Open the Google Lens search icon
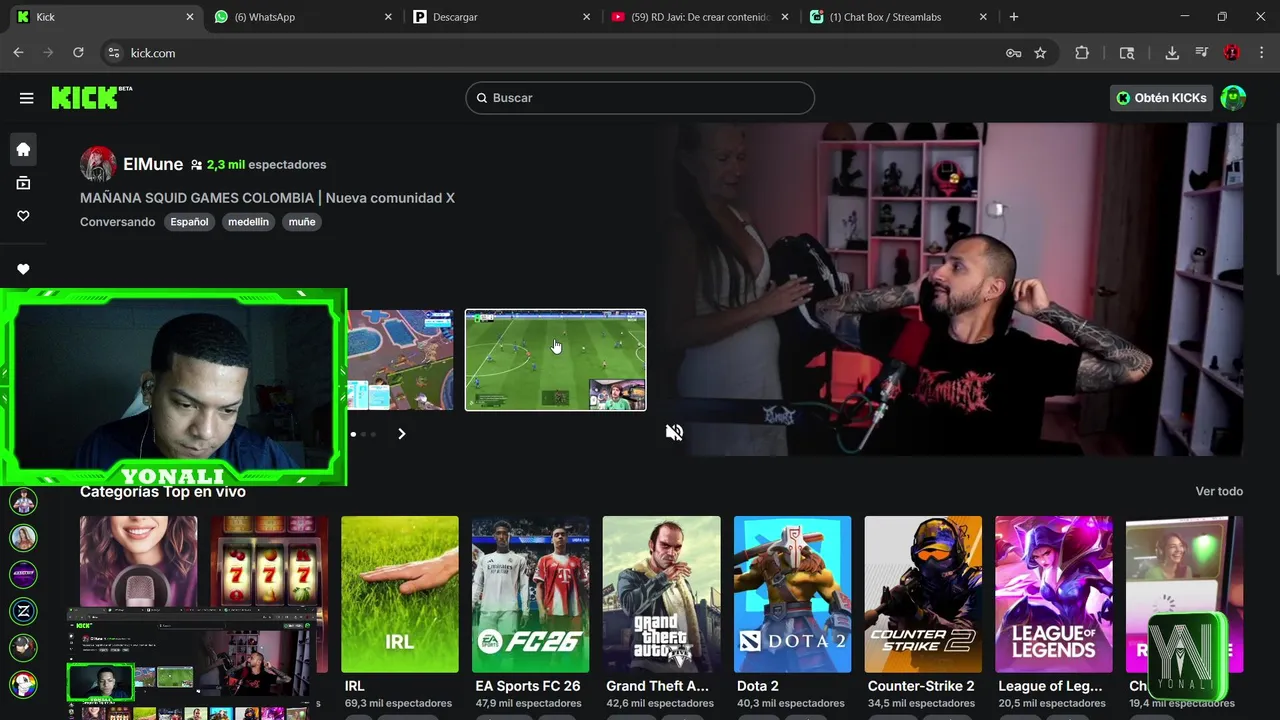This screenshot has height=720, width=1280. [1127, 53]
